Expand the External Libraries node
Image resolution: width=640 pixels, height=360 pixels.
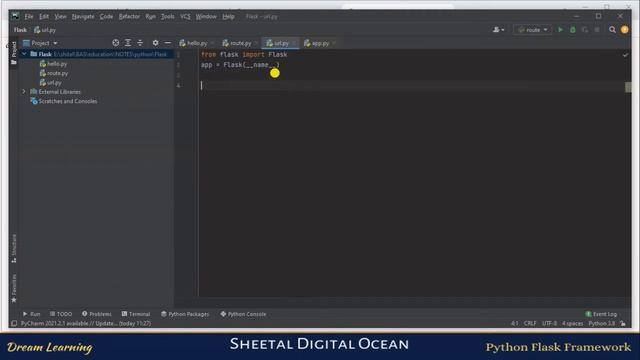[x=24, y=92]
